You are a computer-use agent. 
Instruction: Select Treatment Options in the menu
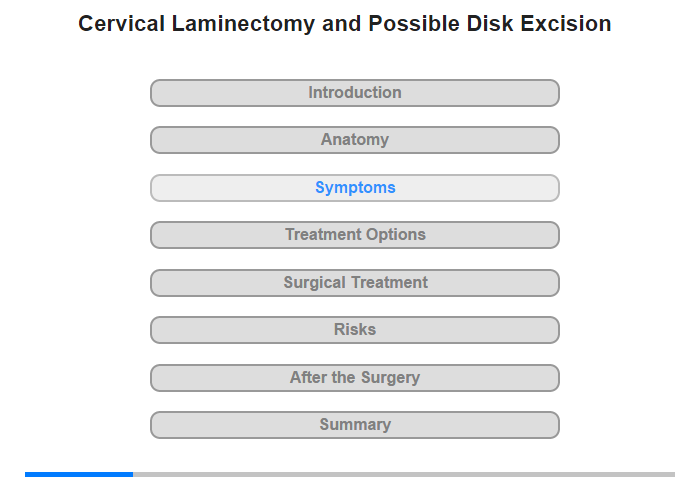coord(354,235)
